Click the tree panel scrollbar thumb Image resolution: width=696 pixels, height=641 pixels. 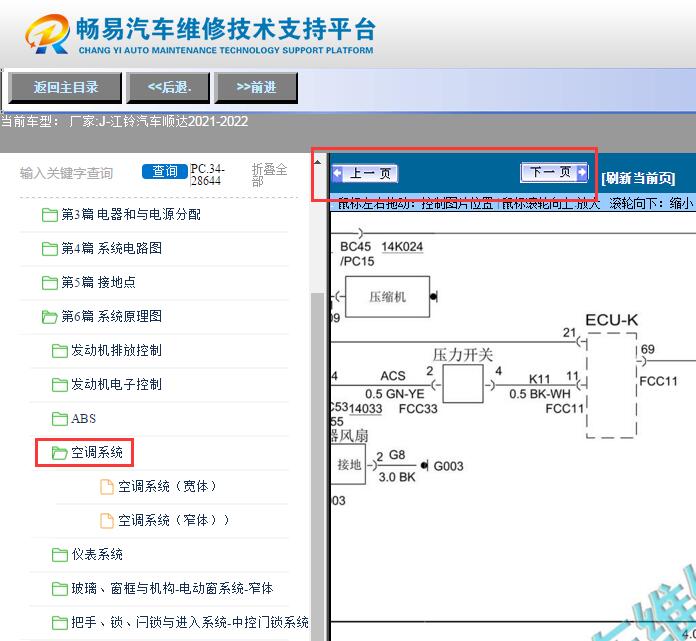point(317,466)
